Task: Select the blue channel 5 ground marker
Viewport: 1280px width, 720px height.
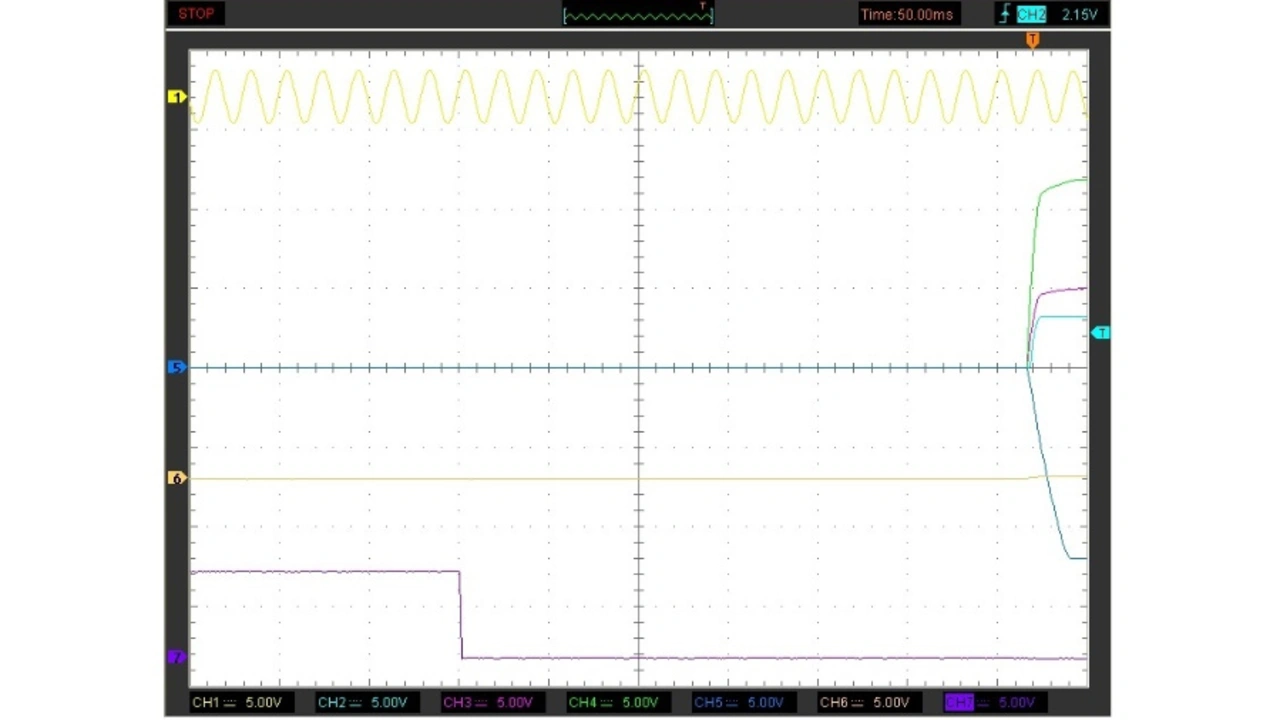Action: pyautogui.click(x=177, y=368)
